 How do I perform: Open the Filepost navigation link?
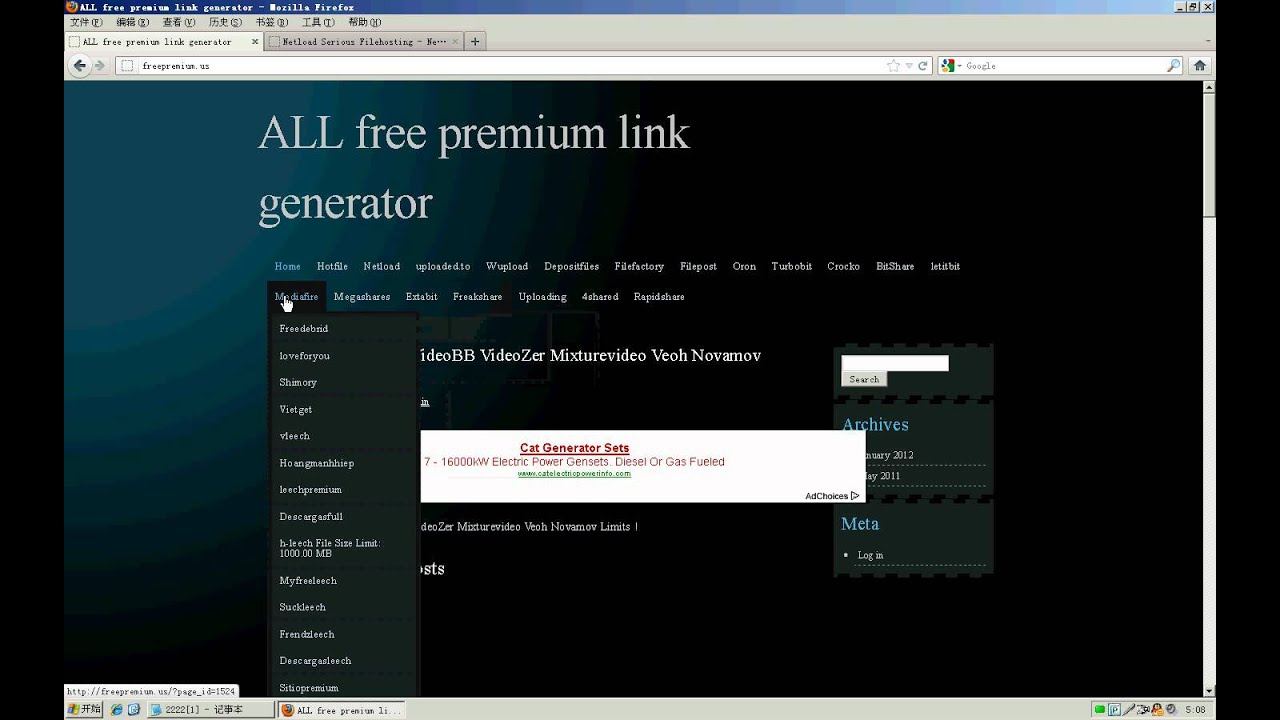[x=698, y=266]
